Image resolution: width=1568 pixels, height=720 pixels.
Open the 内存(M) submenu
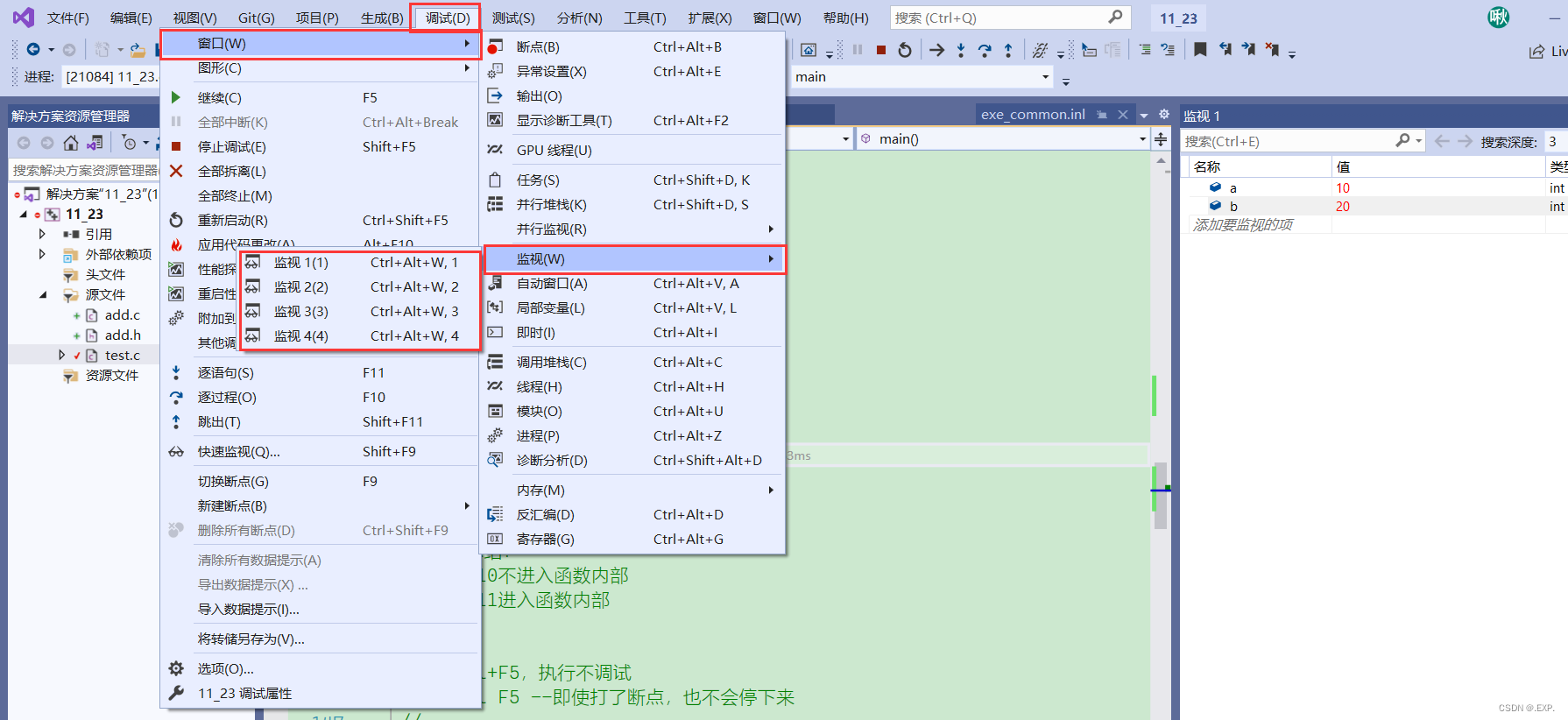tap(632, 491)
